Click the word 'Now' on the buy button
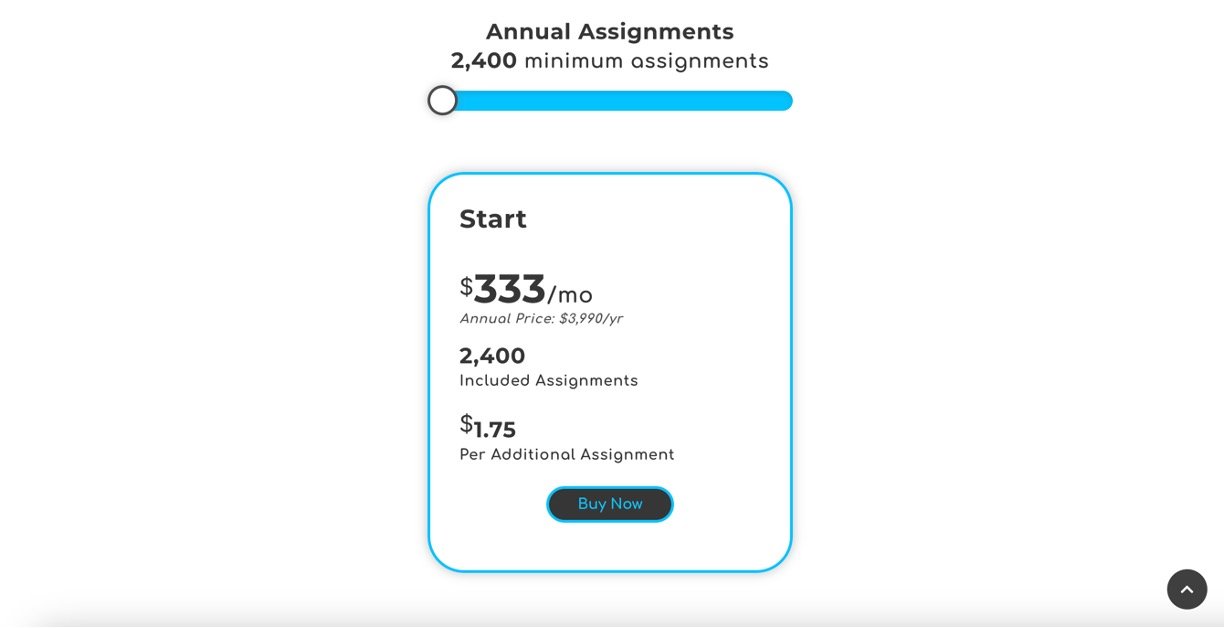 click(626, 504)
